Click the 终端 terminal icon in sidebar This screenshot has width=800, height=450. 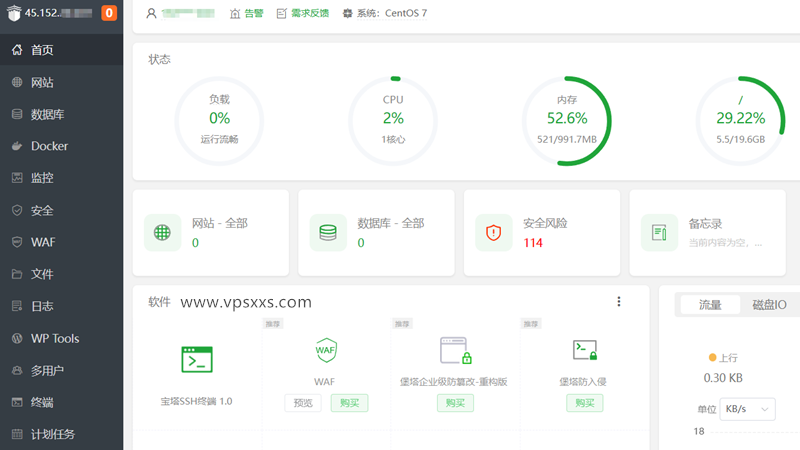(x=17, y=402)
